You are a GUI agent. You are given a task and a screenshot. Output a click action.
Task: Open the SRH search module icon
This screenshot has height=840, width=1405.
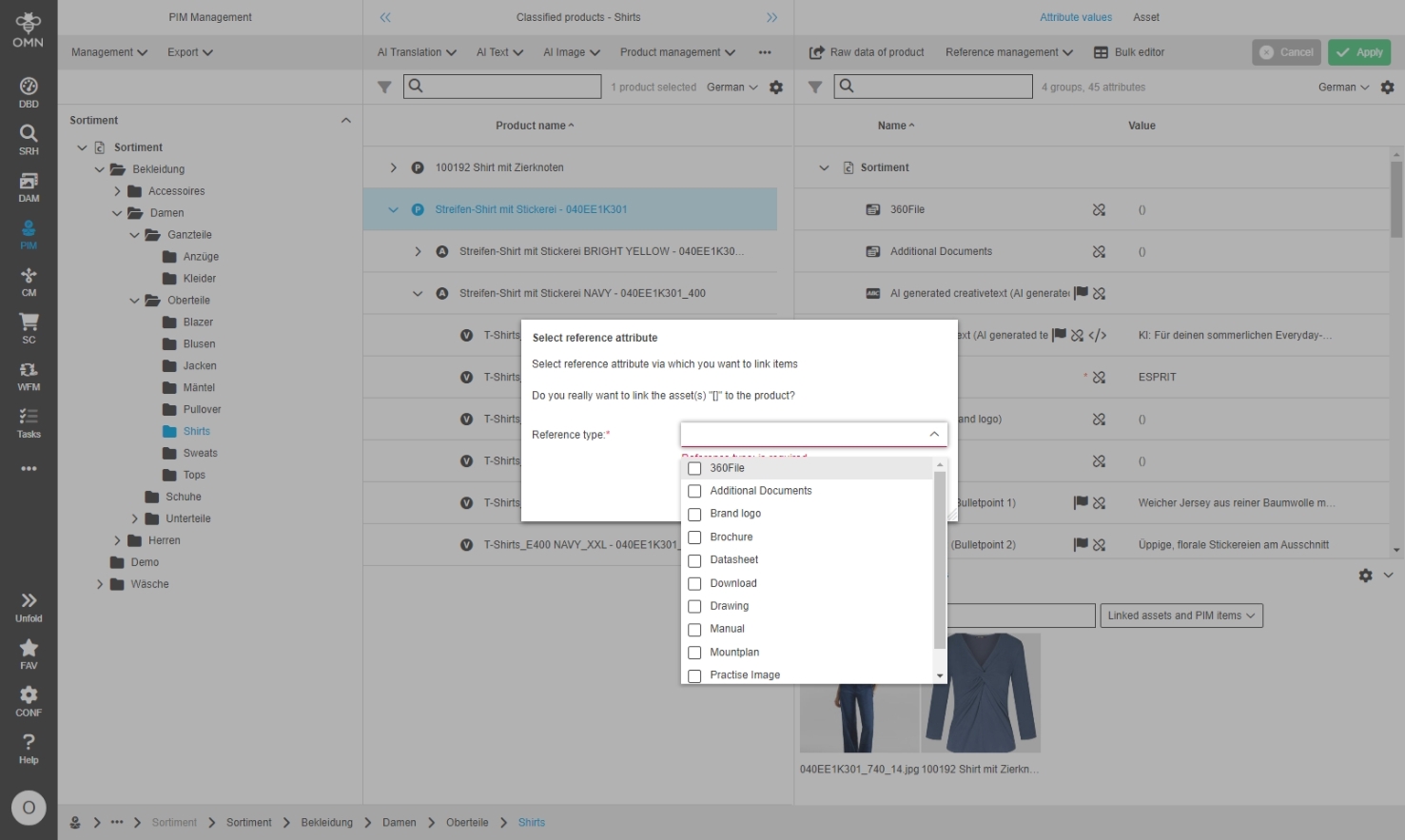(29, 139)
